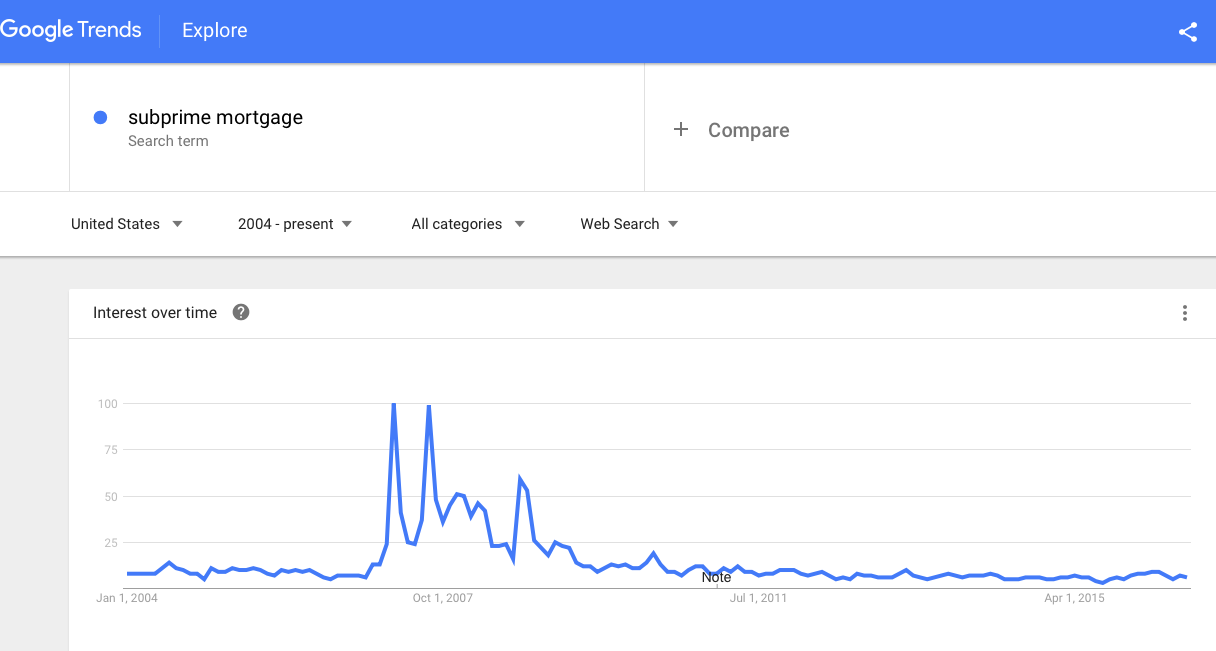1216x651 pixels.
Task: Click the Oct 1, 2007 axis label
Action: [x=443, y=598]
